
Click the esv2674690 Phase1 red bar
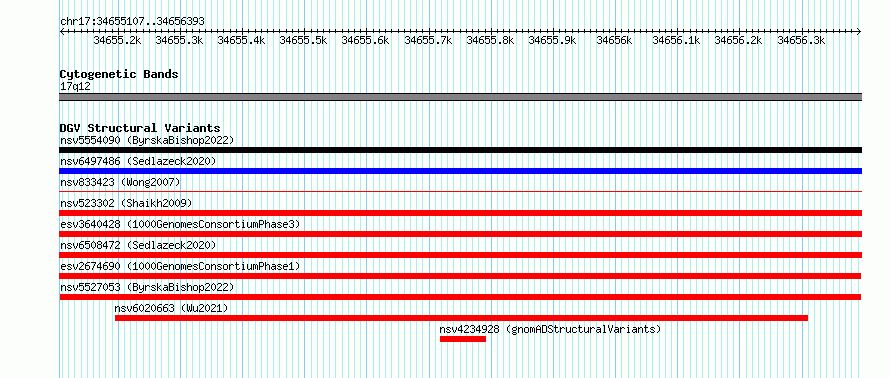tap(460, 276)
